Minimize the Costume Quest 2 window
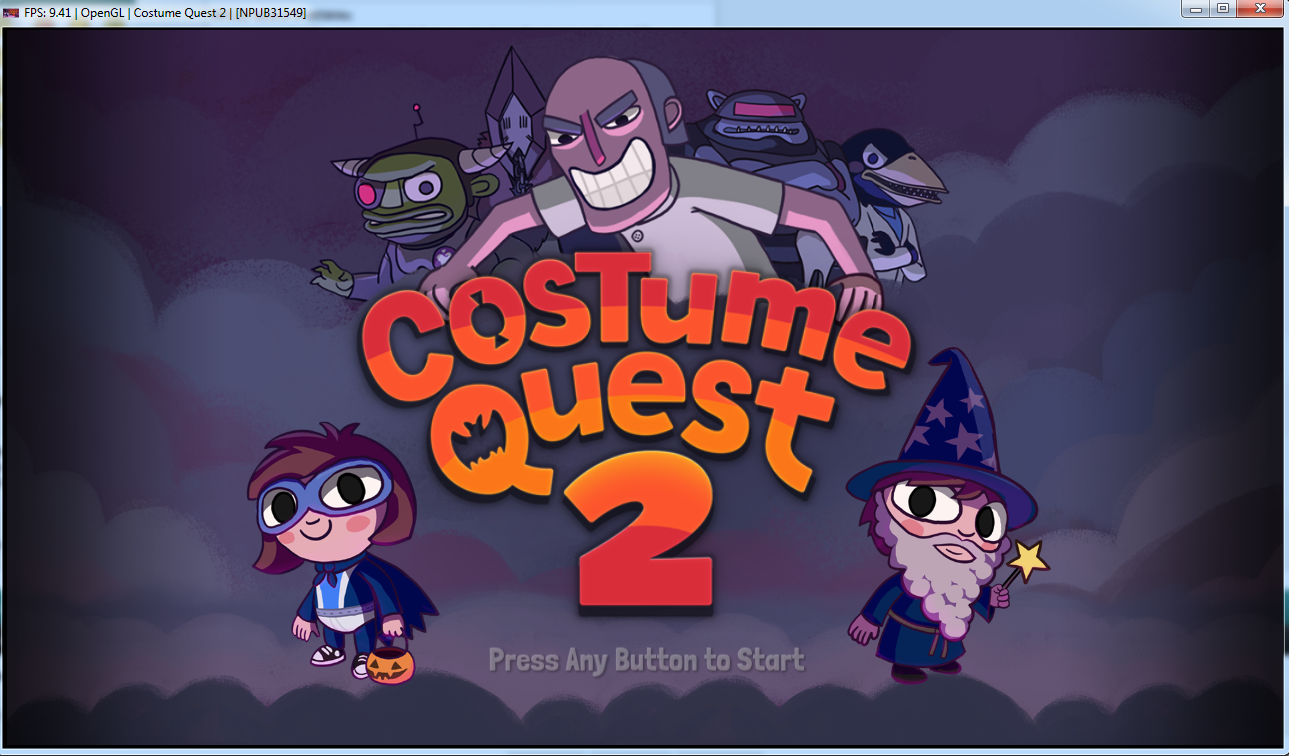The width and height of the screenshot is (1289, 756). [x=1196, y=9]
